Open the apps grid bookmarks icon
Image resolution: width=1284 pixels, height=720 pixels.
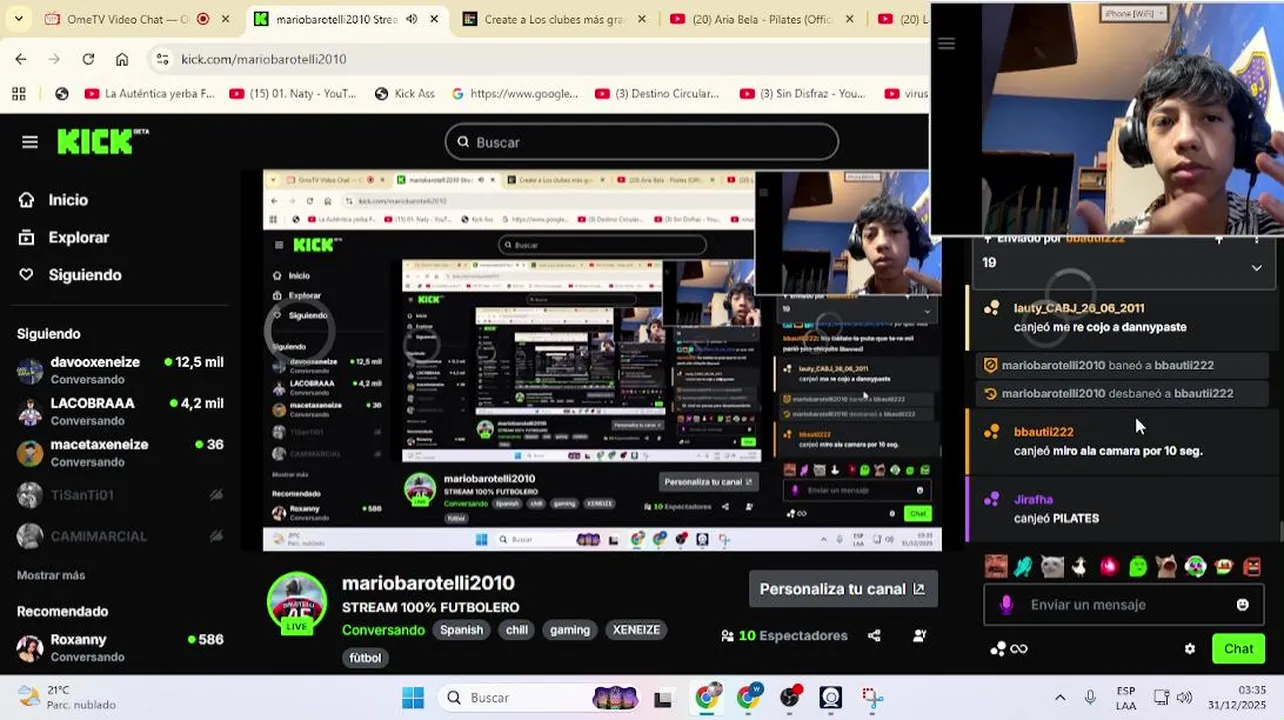point(18,94)
